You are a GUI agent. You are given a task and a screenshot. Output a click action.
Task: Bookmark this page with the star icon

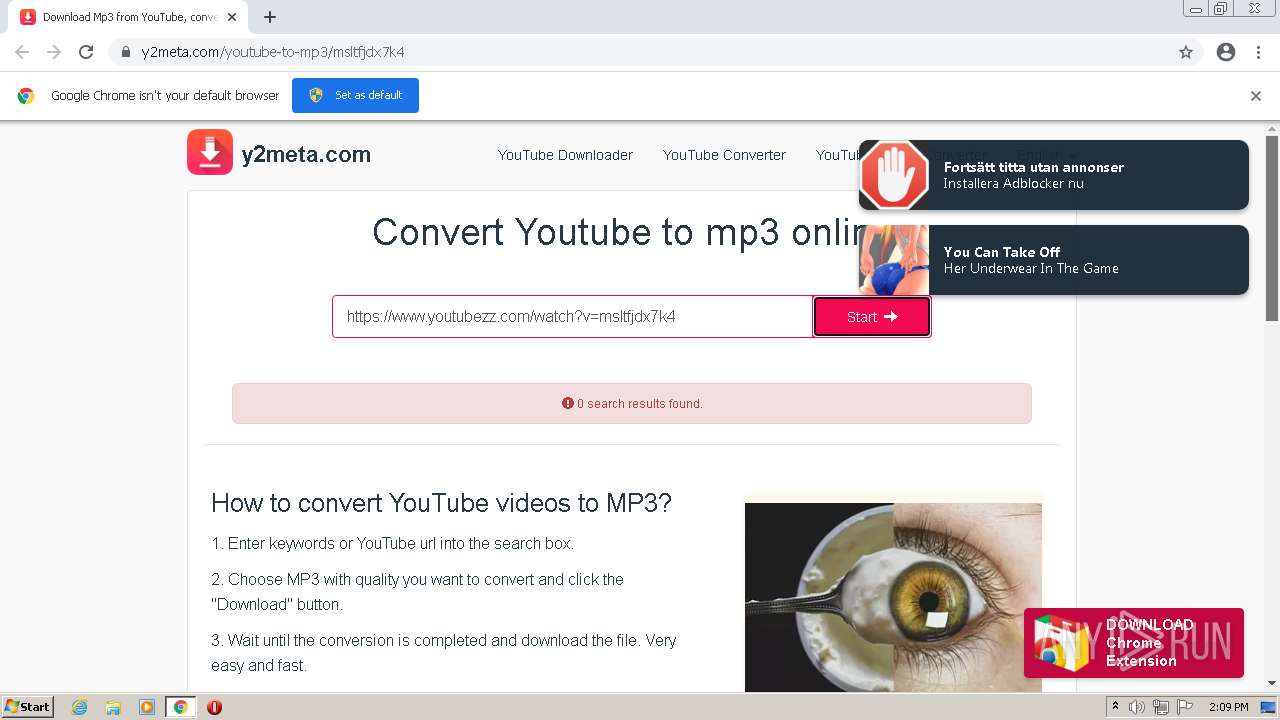click(1186, 52)
